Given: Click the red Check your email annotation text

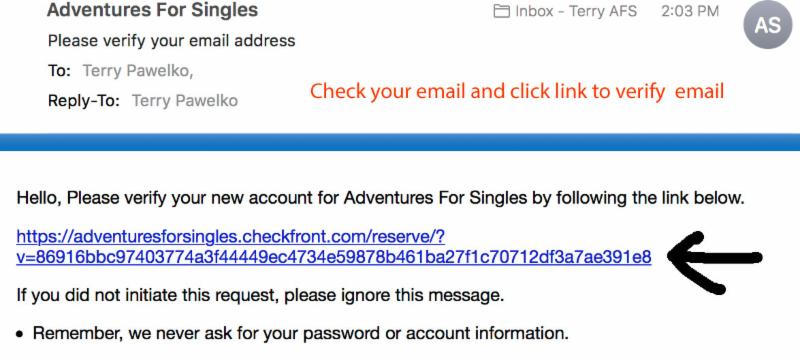Looking at the screenshot, I should click(517, 92).
